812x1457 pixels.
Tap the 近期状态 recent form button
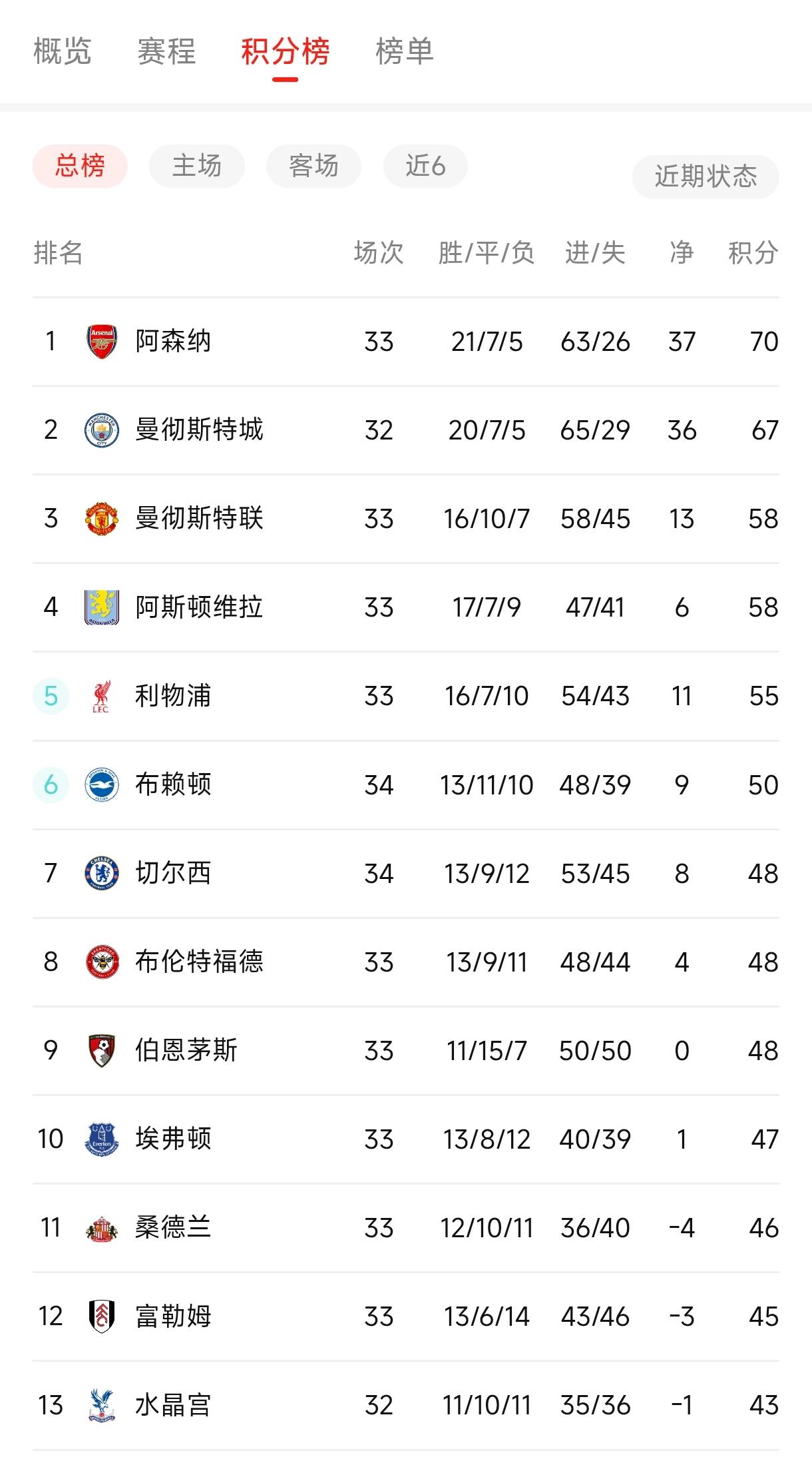point(706,176)
